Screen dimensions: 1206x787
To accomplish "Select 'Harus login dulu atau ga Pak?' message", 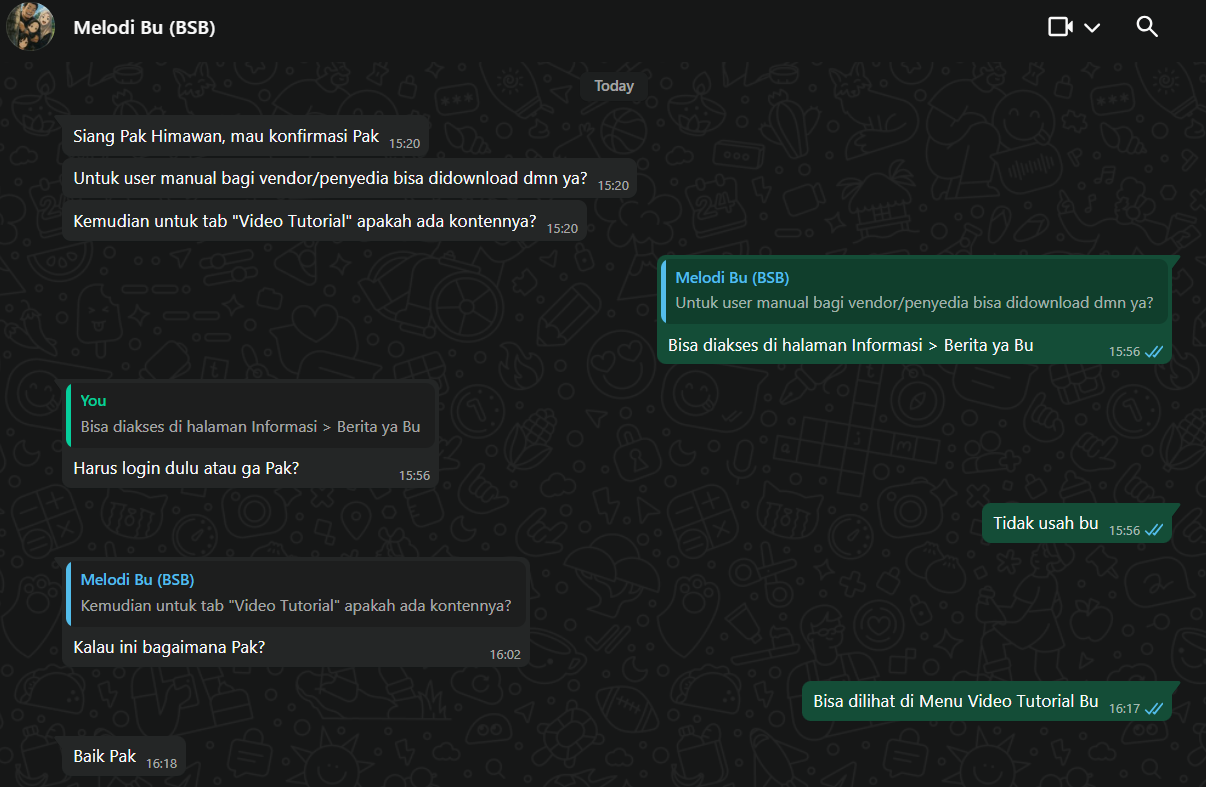I will (x=186, y=467).
